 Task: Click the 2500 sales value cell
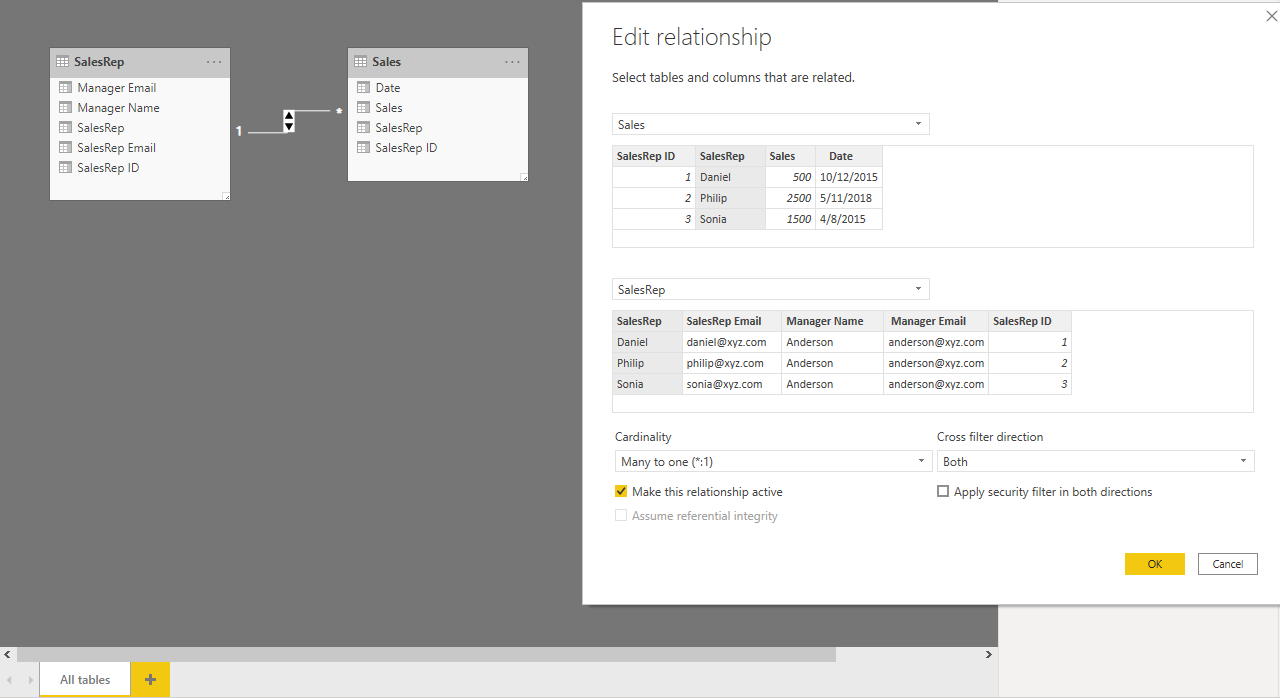[x=790, y=198]
